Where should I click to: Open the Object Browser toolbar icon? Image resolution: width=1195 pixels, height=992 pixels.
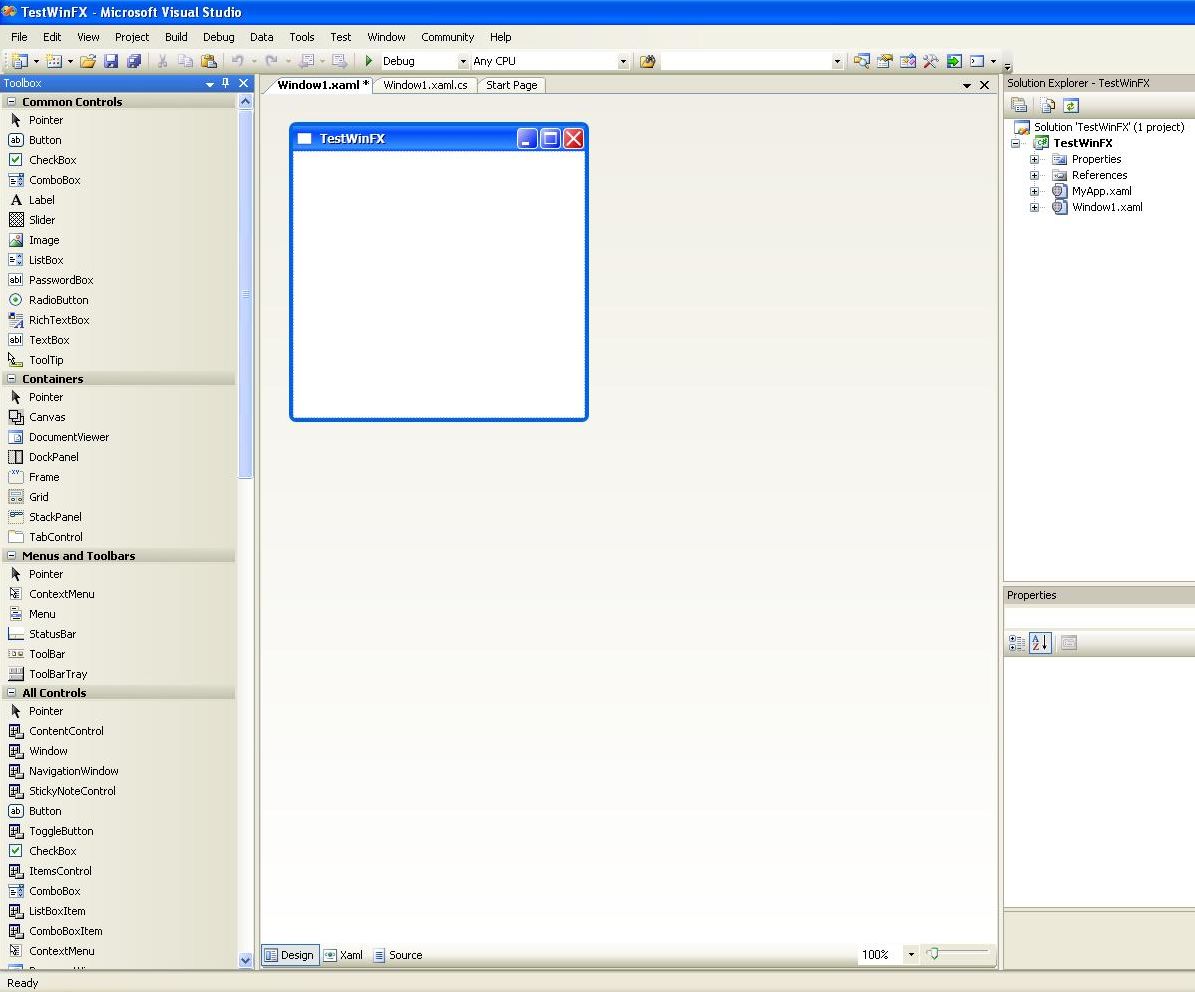coord(908,61)
